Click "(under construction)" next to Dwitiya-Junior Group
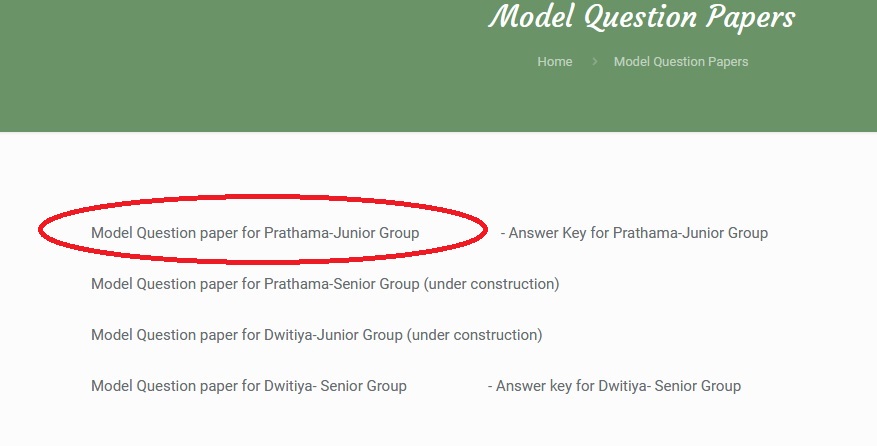Image resolution: width=877 pixels, height=446 pixels. [x=474, y=335]
